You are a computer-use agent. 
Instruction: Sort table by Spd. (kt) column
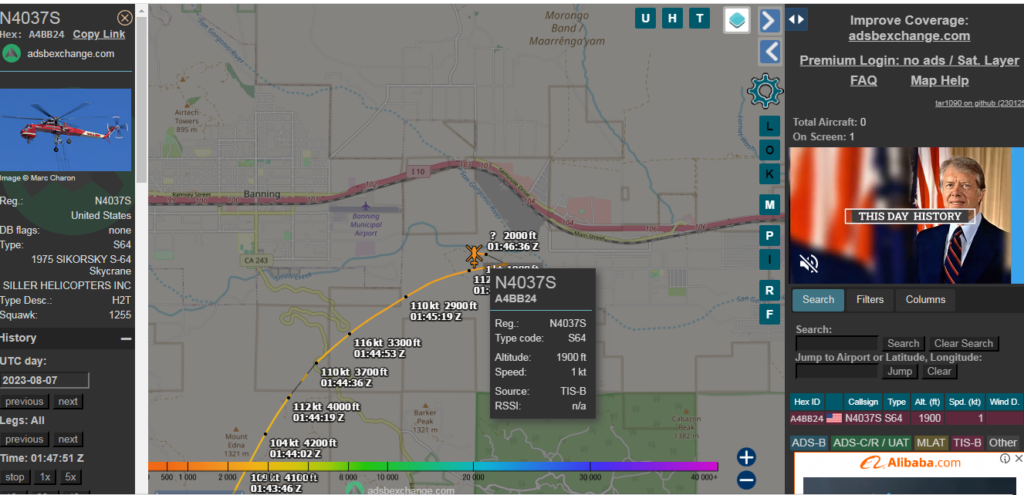tap(965, 402)
